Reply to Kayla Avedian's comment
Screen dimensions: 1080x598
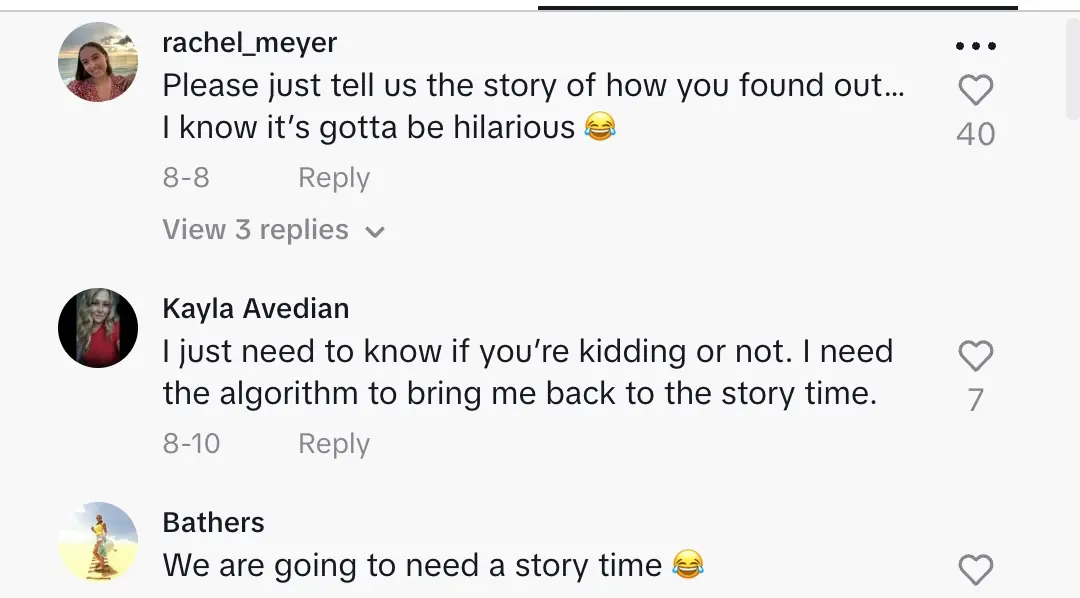334,444
